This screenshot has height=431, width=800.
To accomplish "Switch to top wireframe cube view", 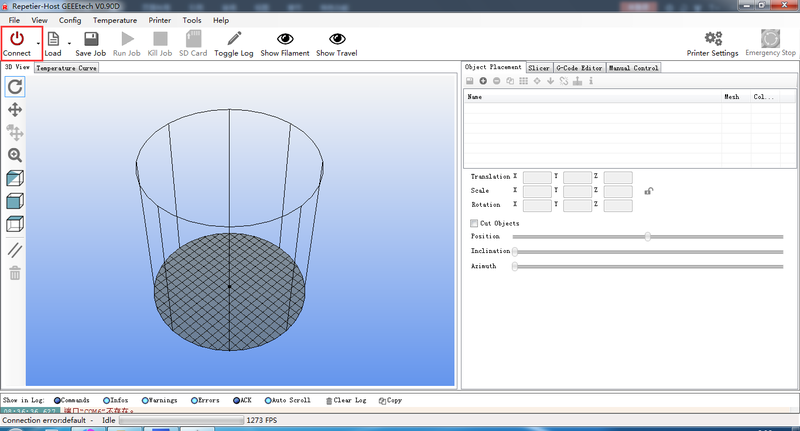I will tap(15, 224).
